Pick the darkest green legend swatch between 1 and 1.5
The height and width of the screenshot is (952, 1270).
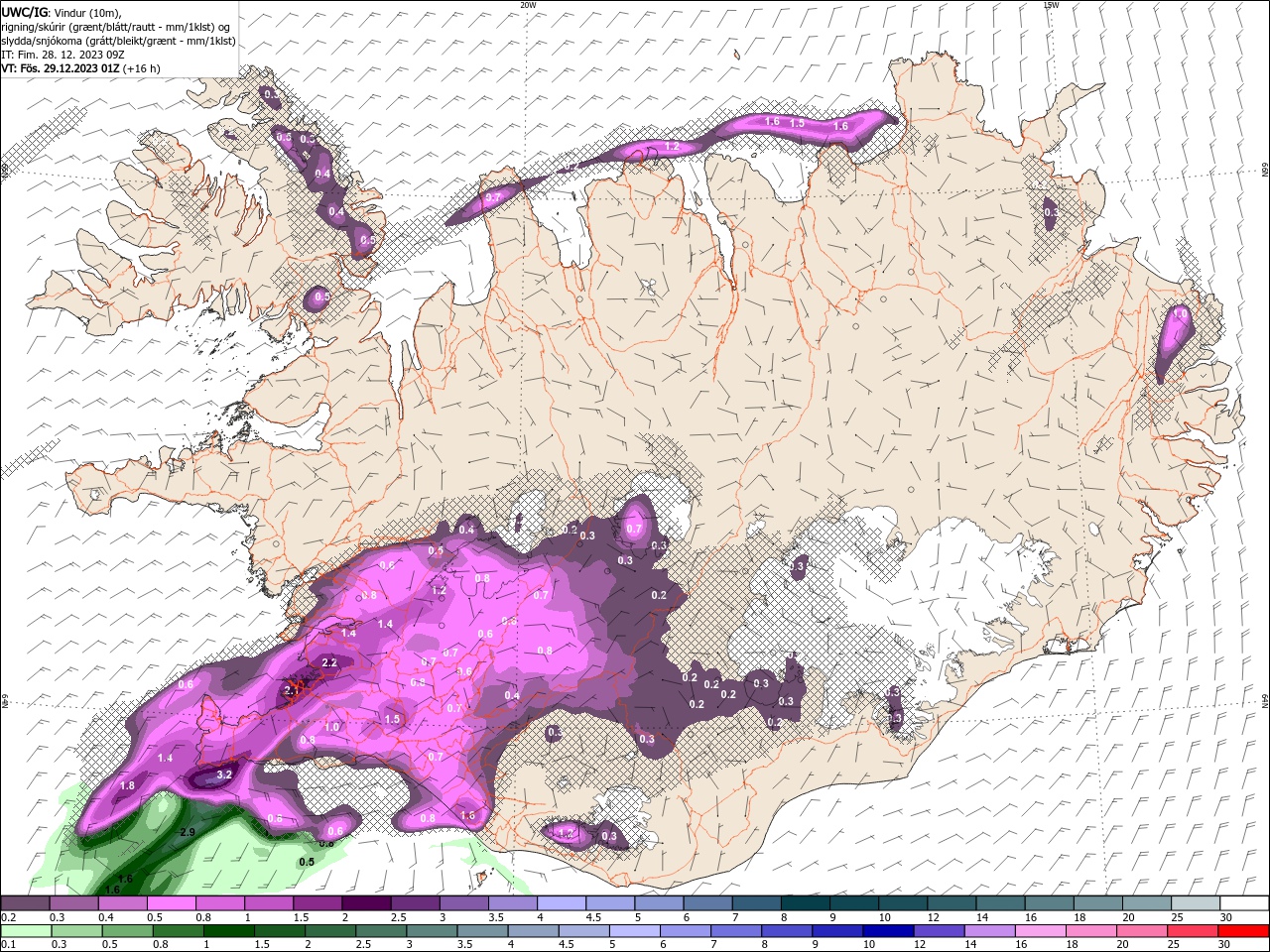[227, 931]
